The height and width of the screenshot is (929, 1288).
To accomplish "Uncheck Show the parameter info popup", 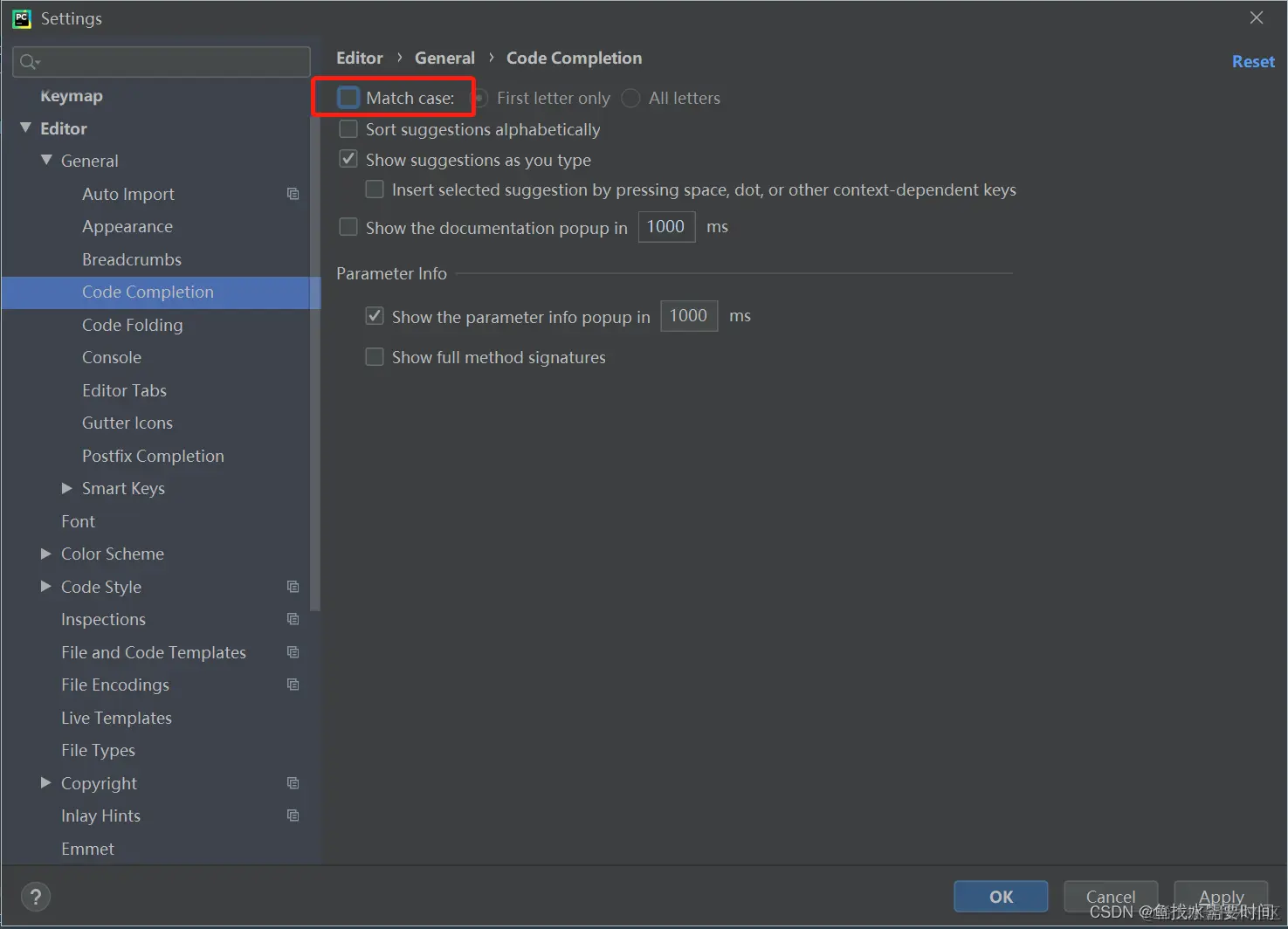I will [x=375, y=316].
